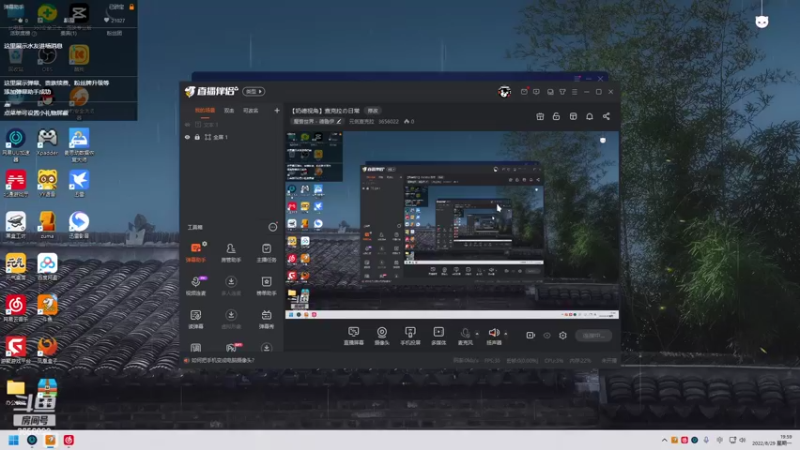Open the 迅雷 blue bird desktop shortcut
Screen dimensions: 800x450
pos(79,183)
